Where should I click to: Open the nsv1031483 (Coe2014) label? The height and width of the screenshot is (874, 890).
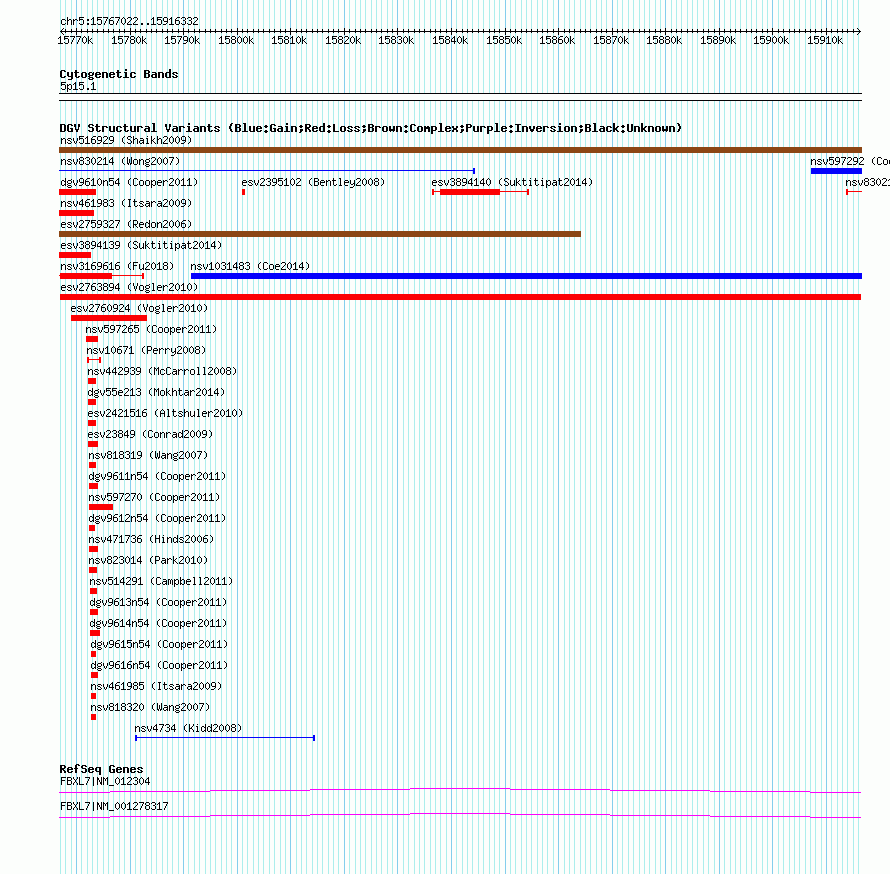250,266
